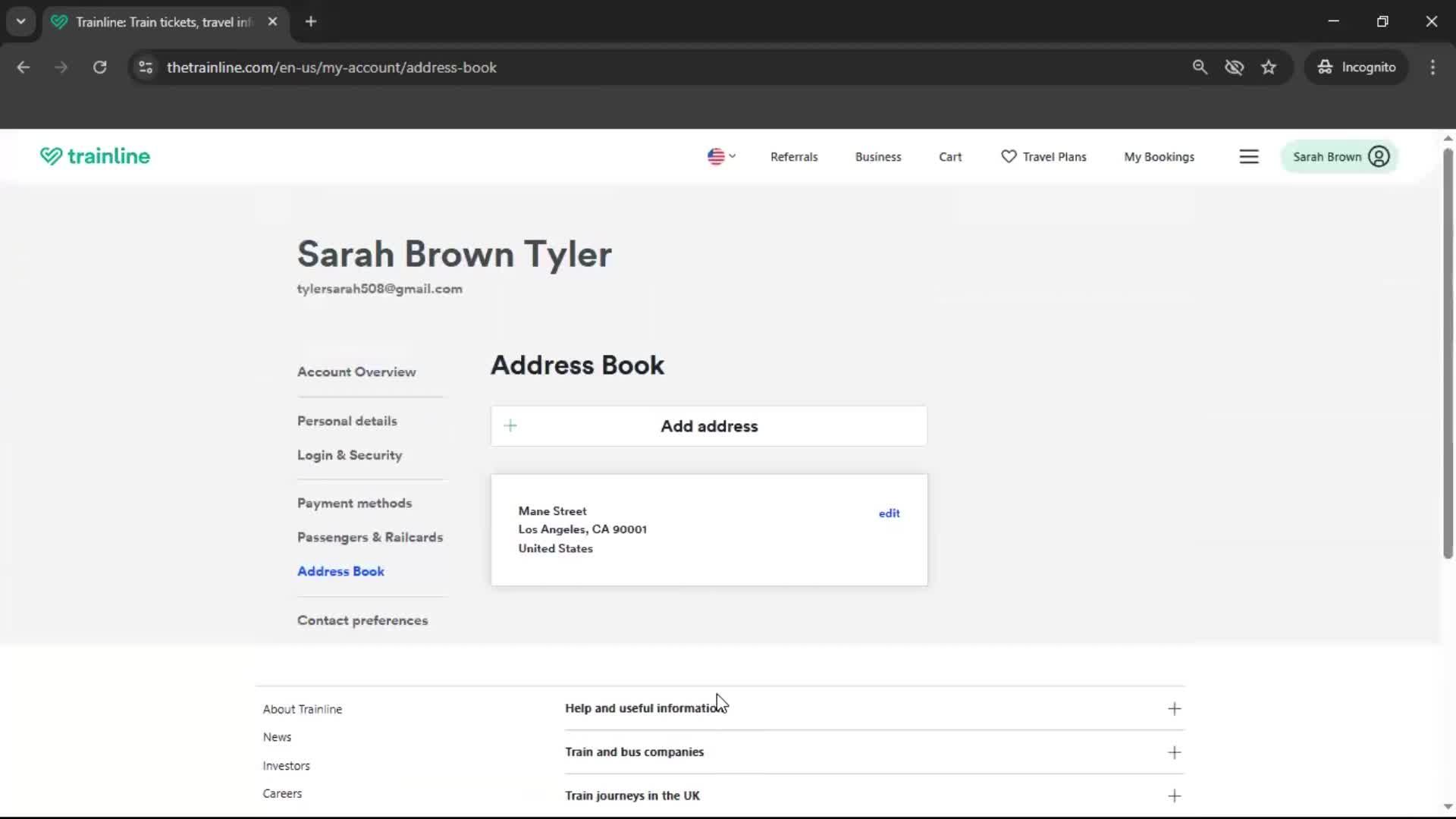Open a new browser tab
The height and width of the screenshot is (819, 1456).
pos(310,21)
